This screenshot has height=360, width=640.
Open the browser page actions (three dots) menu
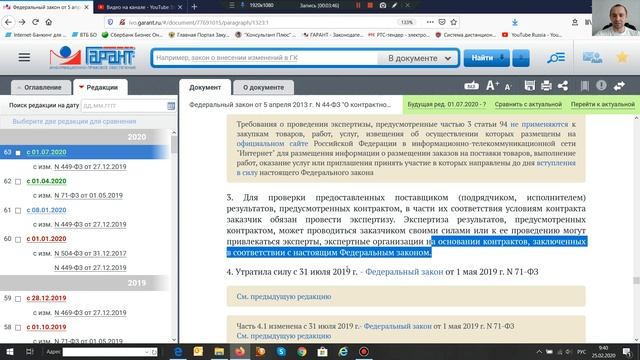(x=430, y=22)
